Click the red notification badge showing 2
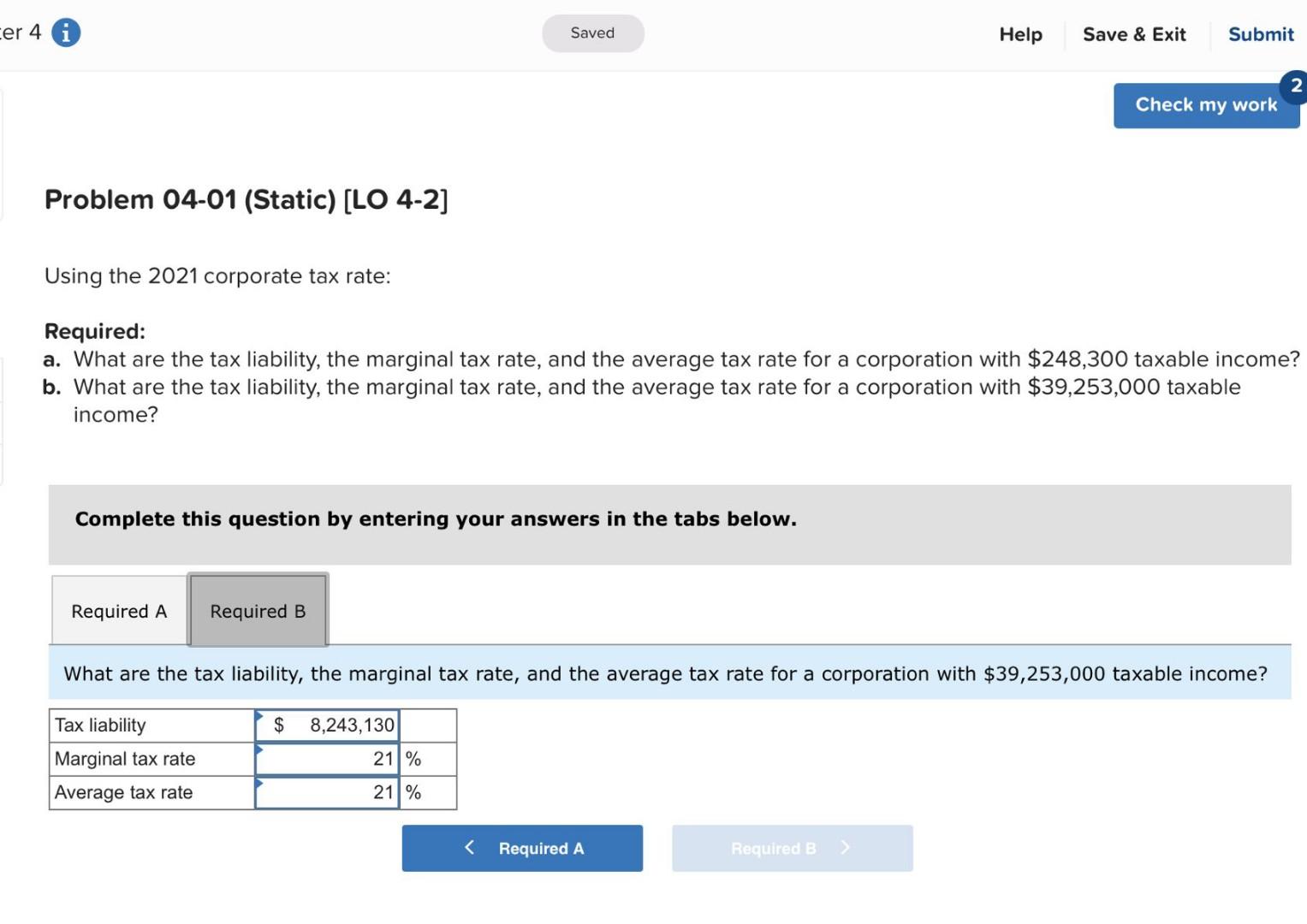The height and width of the screenshot is (924, 1307). point(1295,86)
